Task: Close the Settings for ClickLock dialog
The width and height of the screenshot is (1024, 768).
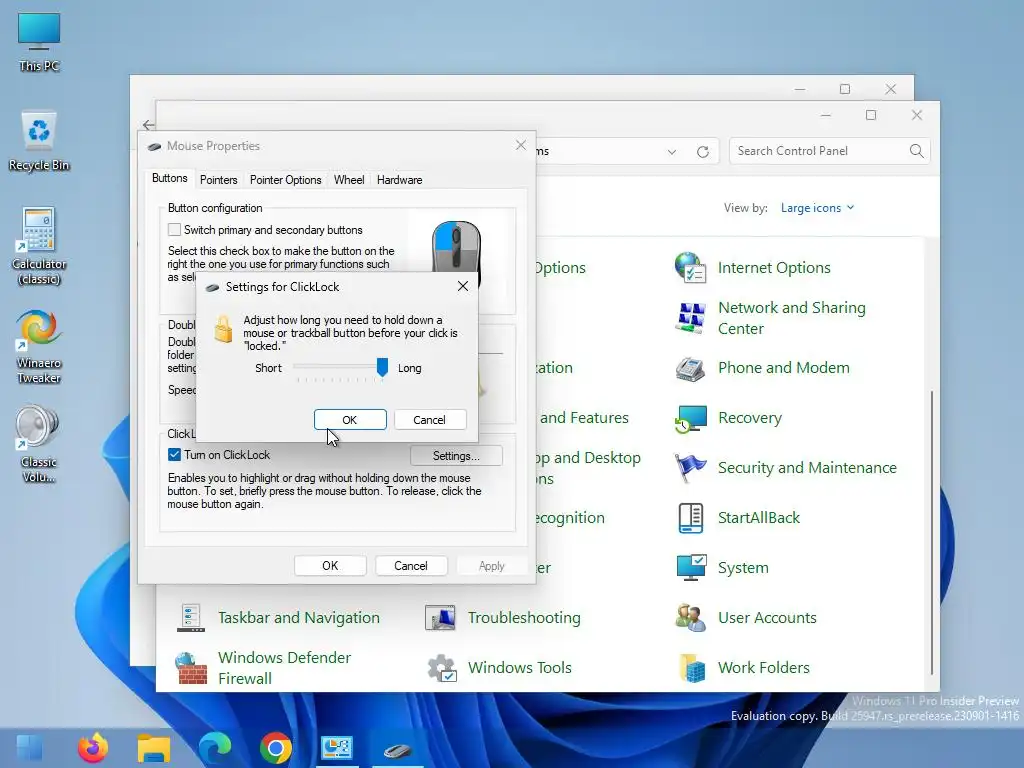Action: tap(463, 286)
